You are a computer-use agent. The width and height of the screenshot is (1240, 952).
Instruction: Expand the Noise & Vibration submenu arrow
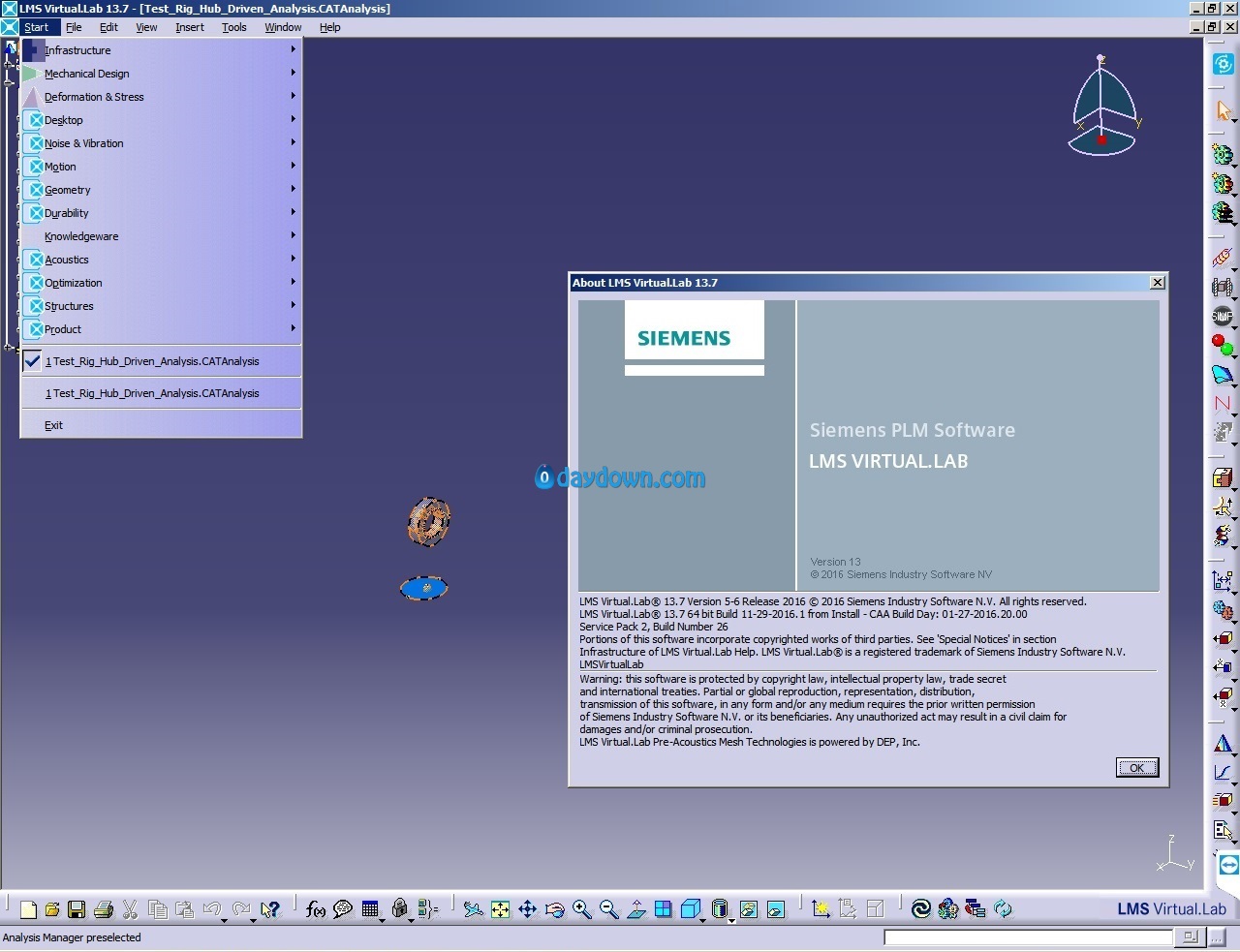click(x=293, y=141)
